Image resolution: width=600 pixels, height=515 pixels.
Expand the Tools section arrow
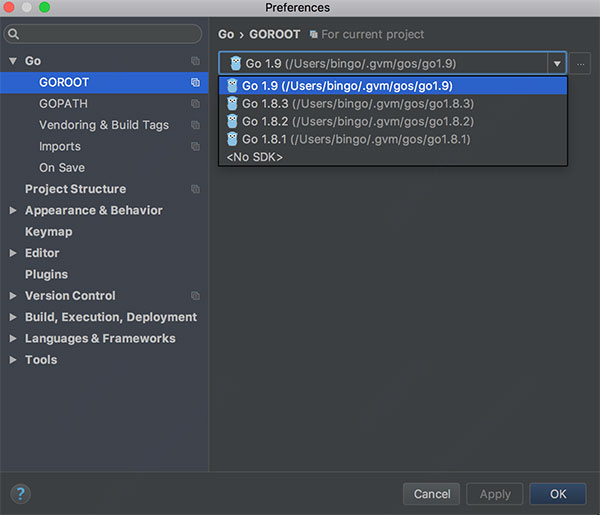coord(13,360)
